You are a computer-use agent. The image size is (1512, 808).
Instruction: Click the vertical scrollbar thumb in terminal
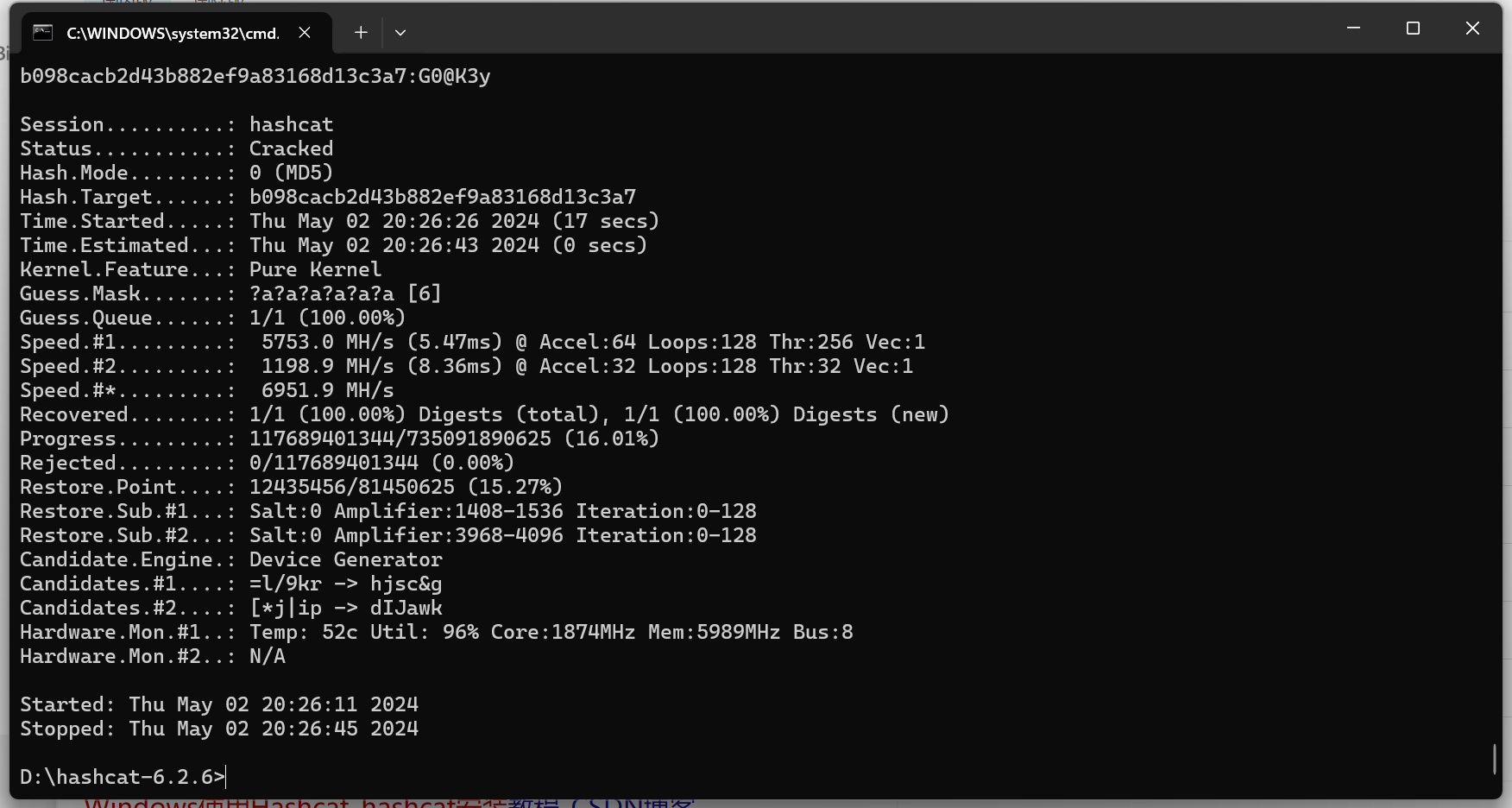click(1494, 758)
